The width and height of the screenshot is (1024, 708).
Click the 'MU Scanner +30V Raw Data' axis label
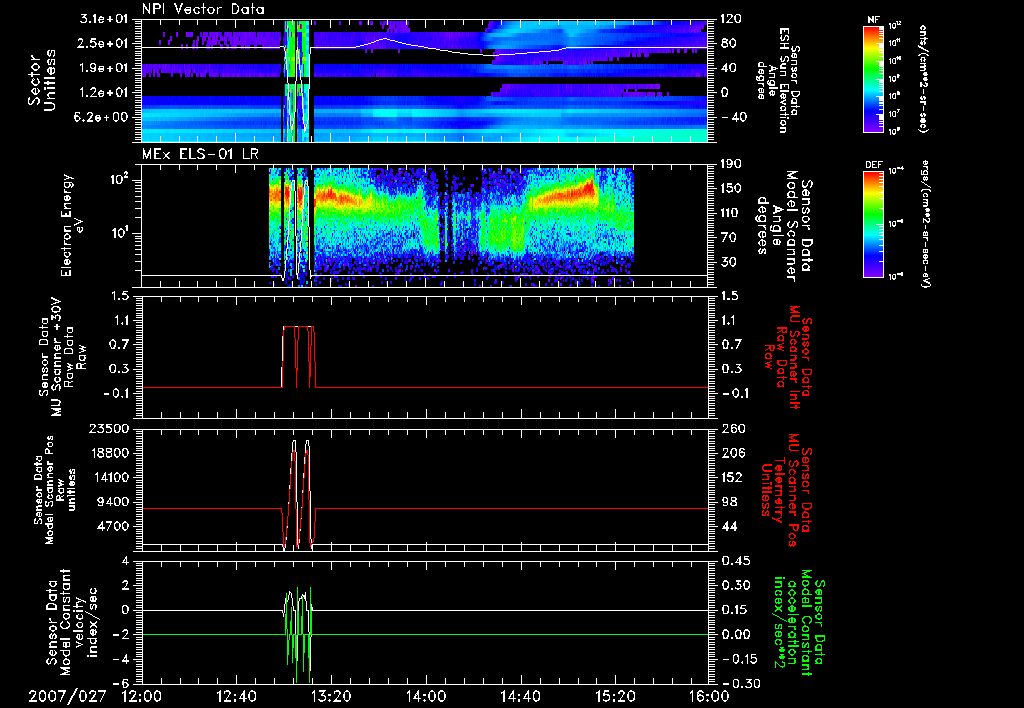pyautogui.click(x=62, y=357)
